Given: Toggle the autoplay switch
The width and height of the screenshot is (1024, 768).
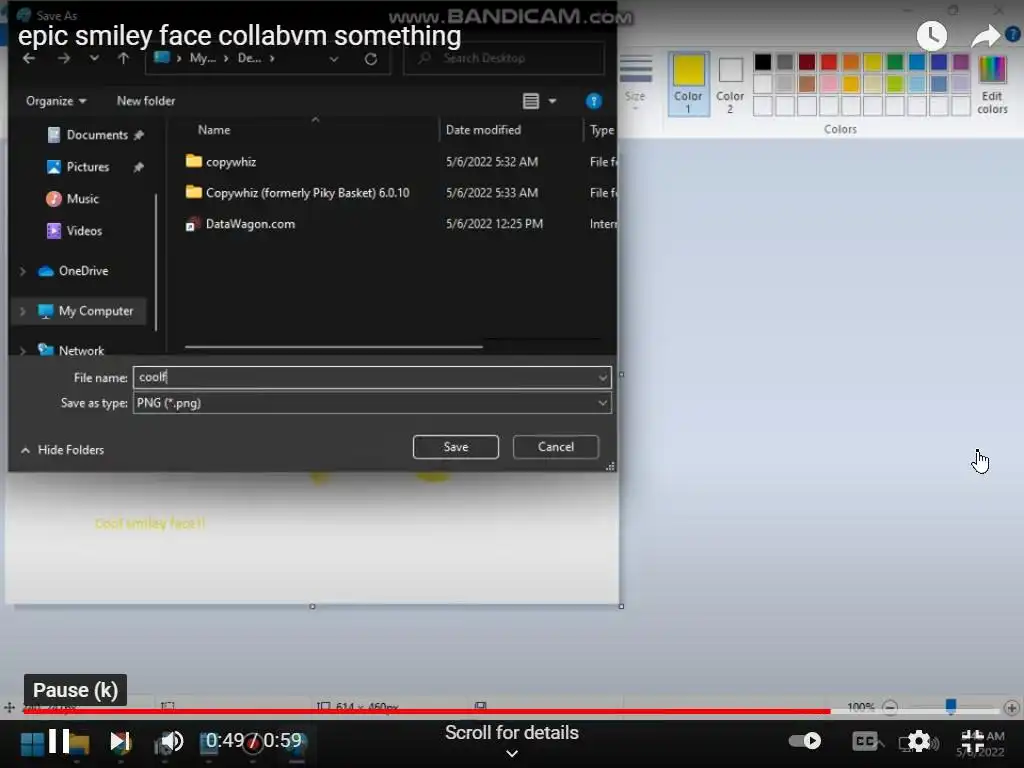Looking at the screenshot, I should (x=805, y=741).
